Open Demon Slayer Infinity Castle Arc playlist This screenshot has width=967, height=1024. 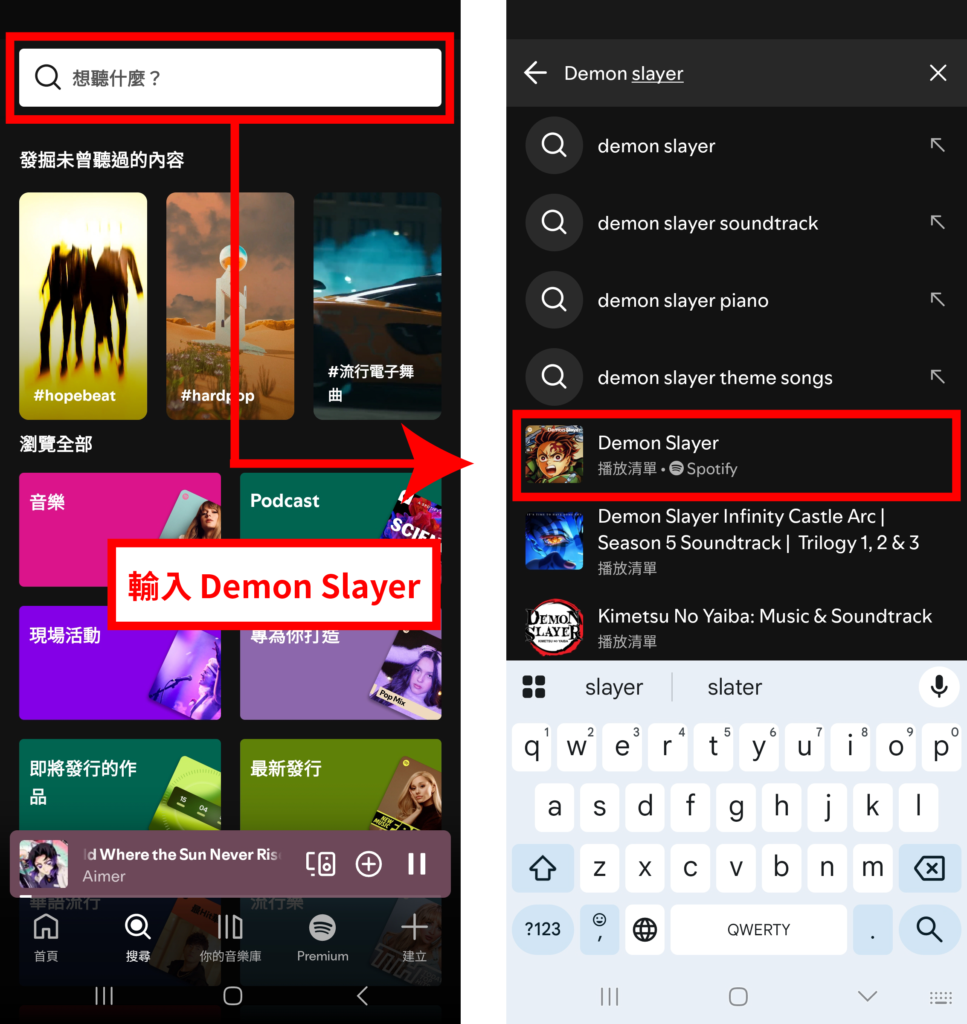[736, 541]
